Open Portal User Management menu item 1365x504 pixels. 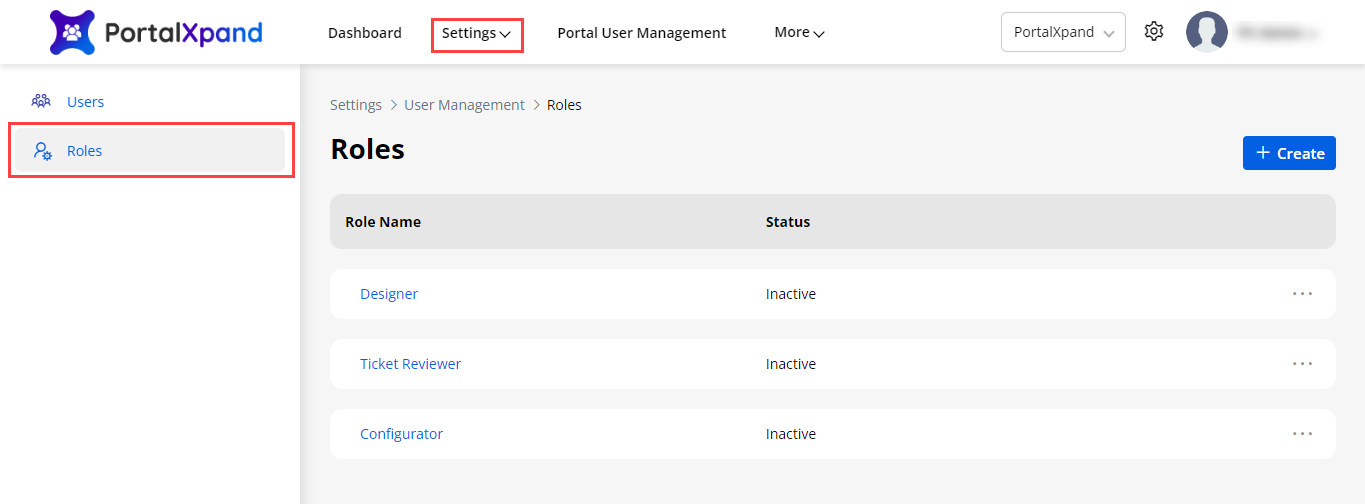pyautogui.click(x=641, y=33)
